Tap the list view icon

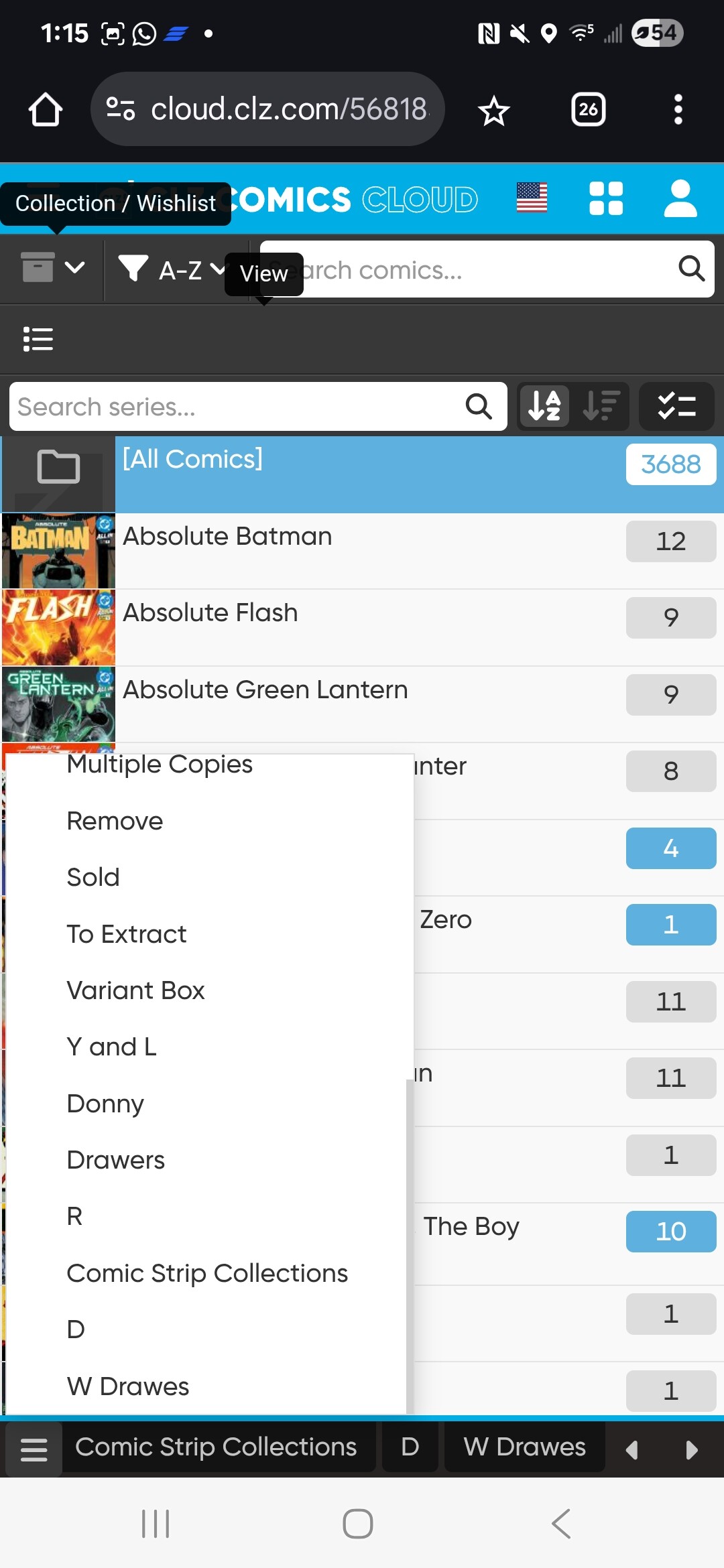click(x=38, y=339)
